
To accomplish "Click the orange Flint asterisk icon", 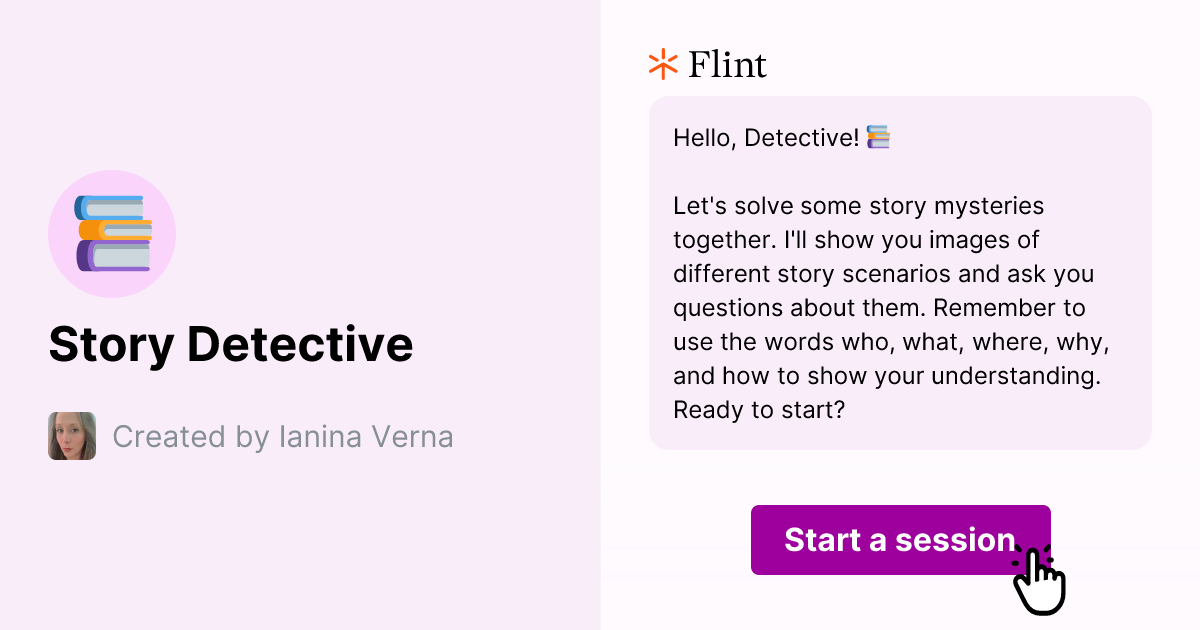I will point(661,64).
